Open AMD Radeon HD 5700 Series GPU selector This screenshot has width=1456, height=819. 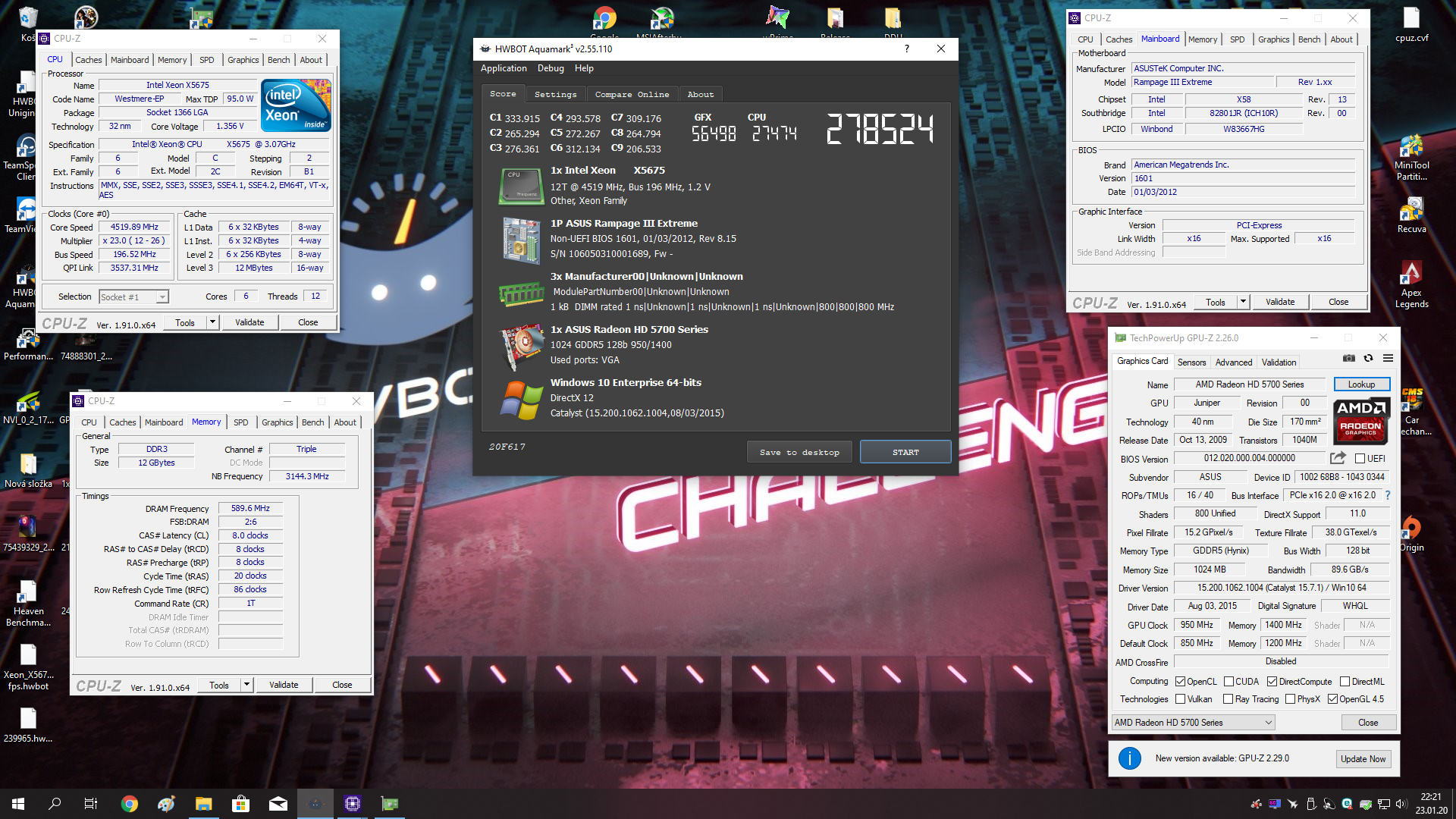(1194, 723)
